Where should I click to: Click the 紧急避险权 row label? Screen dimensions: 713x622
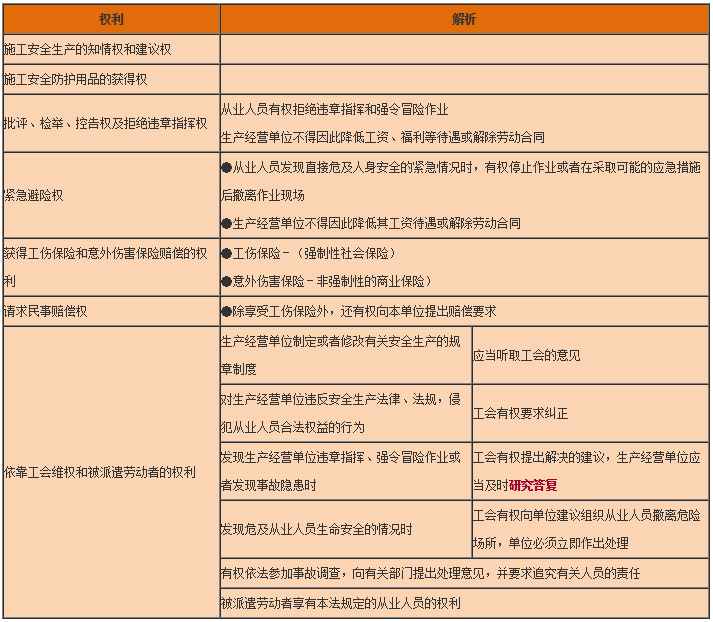point(34,195)
